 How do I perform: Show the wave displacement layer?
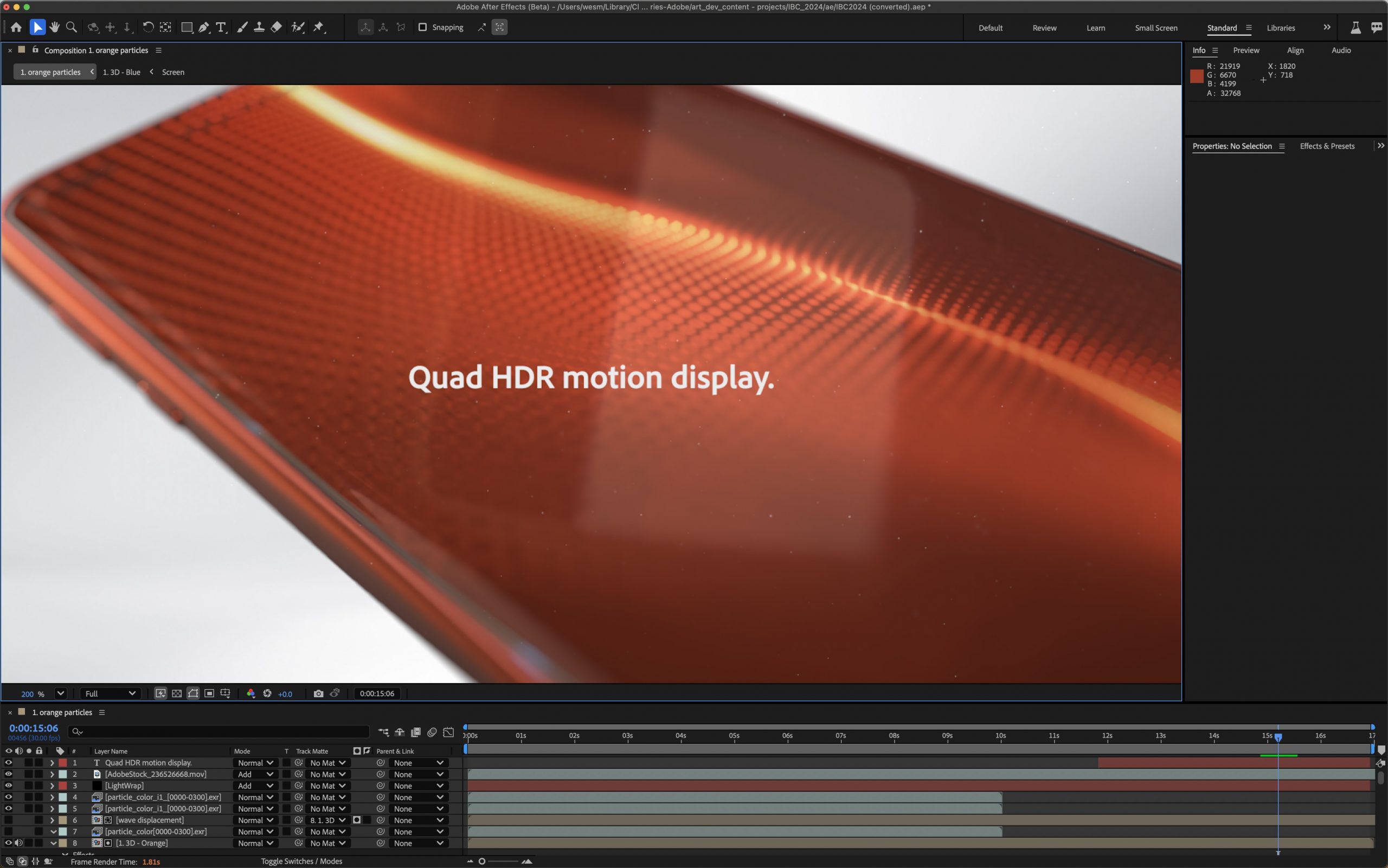click(x=8, y=820)
